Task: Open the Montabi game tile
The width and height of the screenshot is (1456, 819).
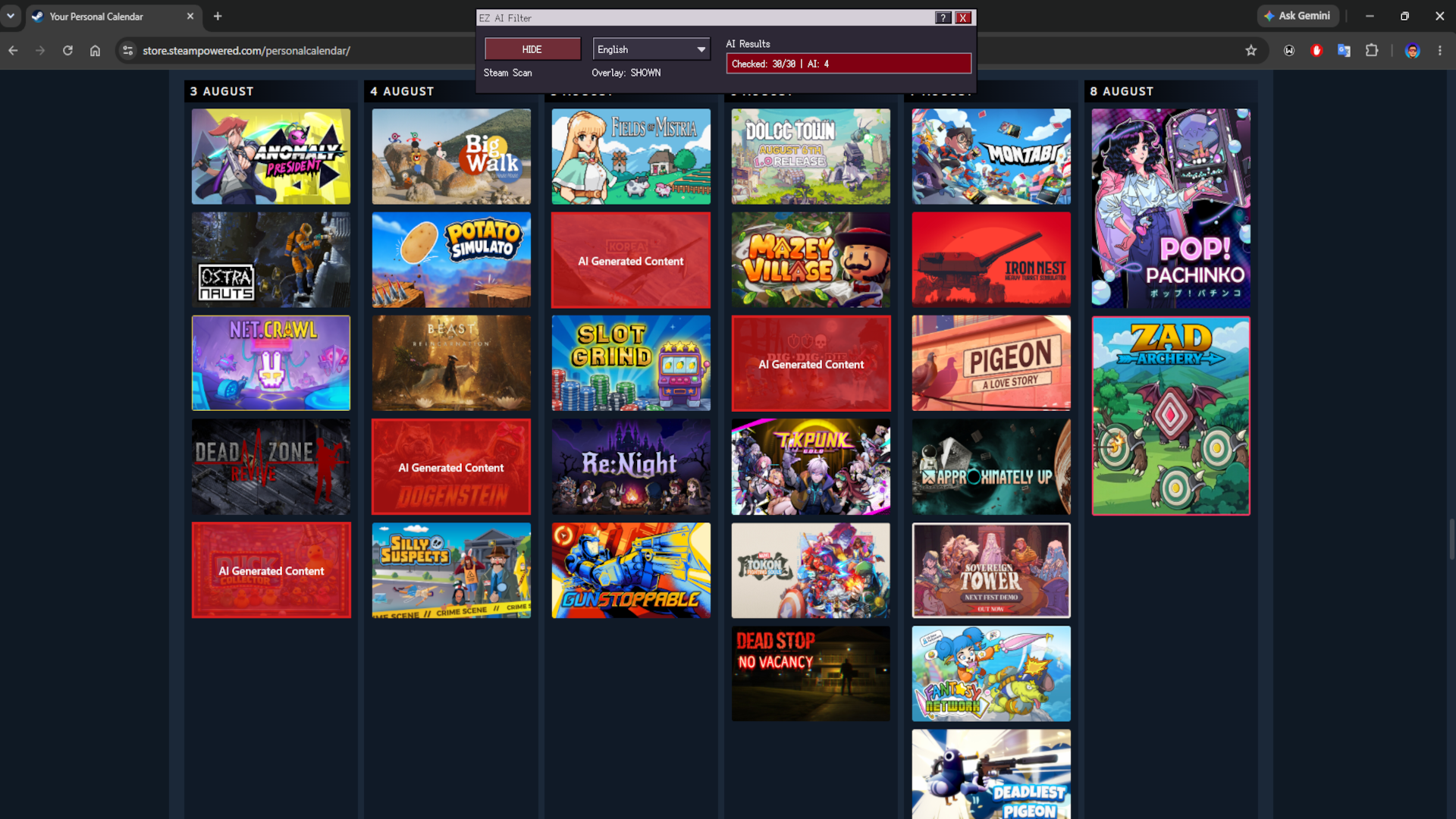Action: click(x=991, y=156)
